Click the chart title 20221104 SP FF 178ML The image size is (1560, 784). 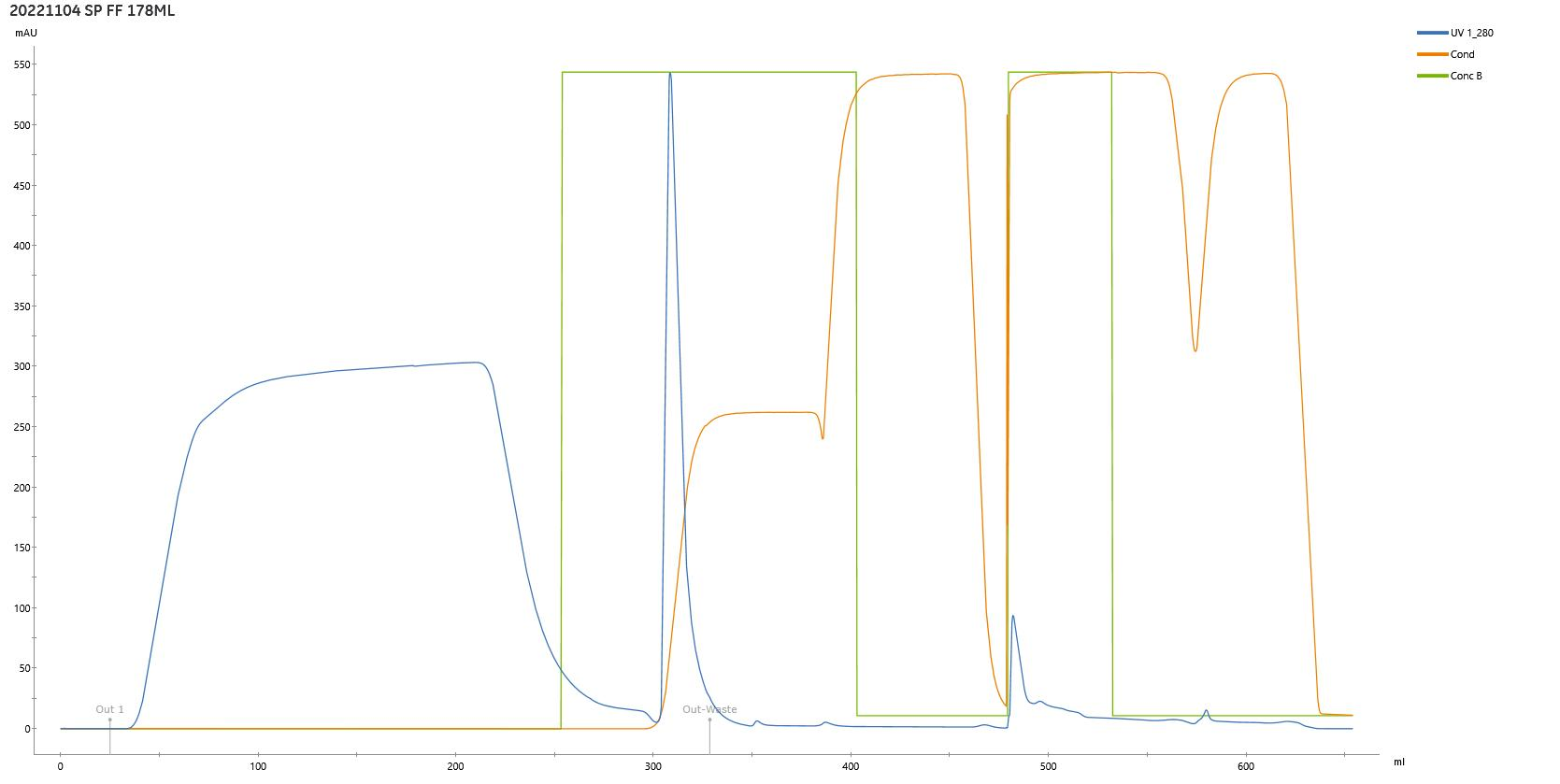(x=92, y=11)
